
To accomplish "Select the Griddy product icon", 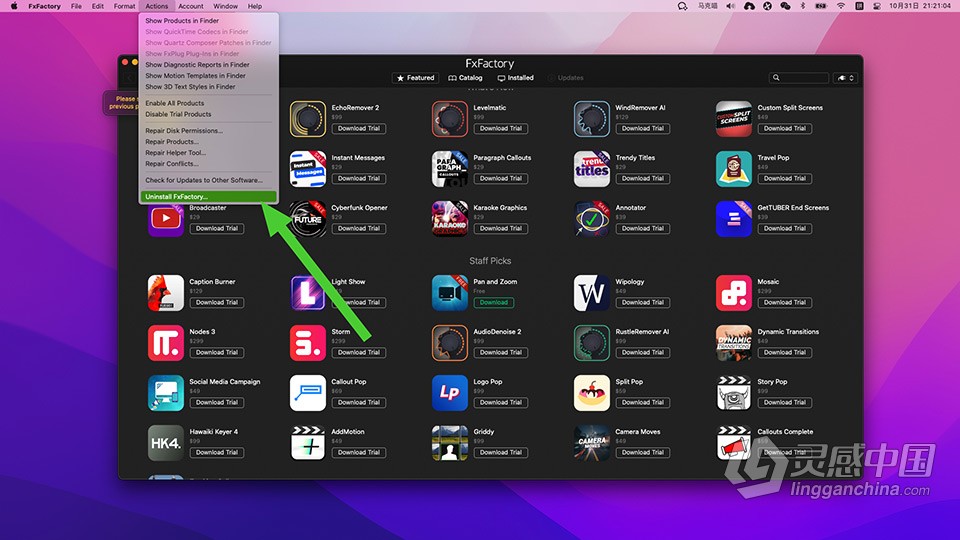I will 449,443.
